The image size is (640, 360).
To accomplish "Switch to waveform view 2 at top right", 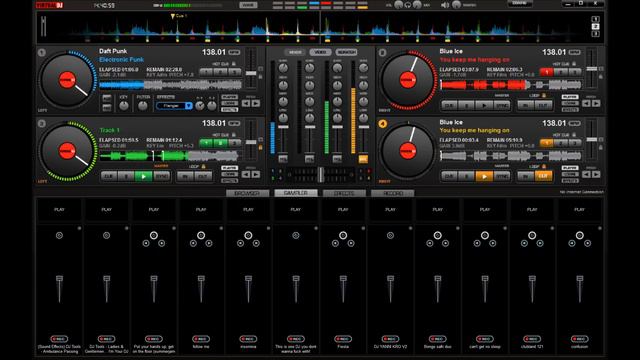I will click(x=596, y=27).
